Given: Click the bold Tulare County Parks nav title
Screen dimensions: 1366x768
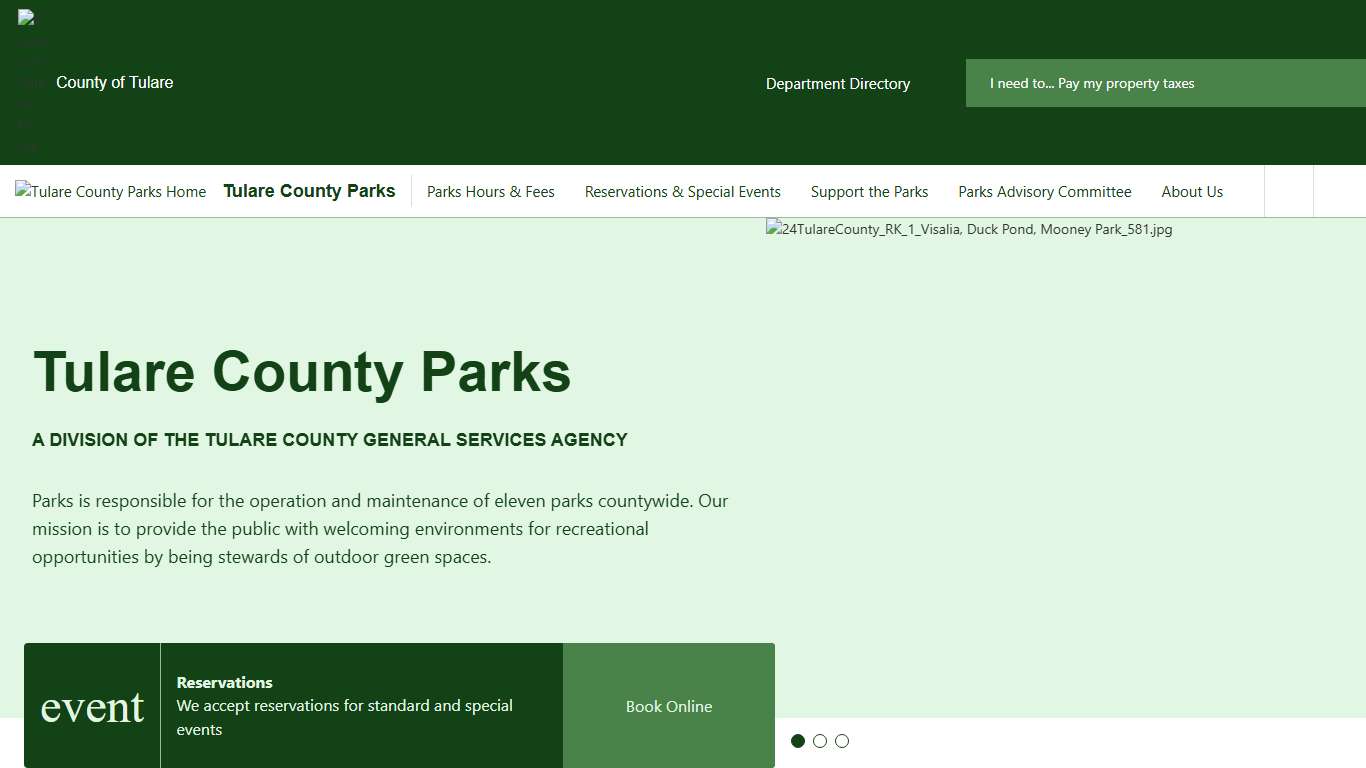Looking at the screenshot, I should click(309, 190).
